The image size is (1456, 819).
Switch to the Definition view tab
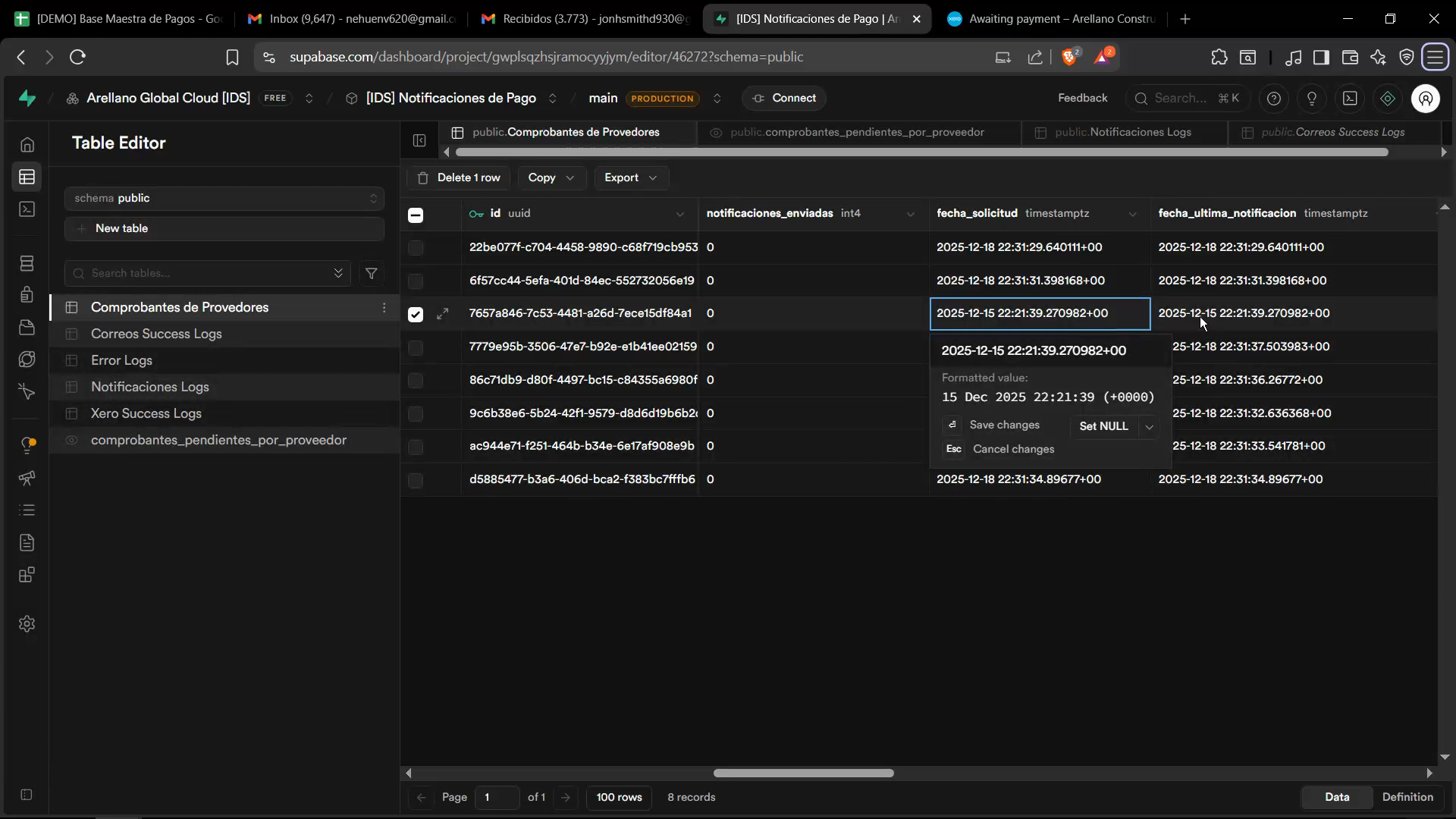(x=1407, y=797)
